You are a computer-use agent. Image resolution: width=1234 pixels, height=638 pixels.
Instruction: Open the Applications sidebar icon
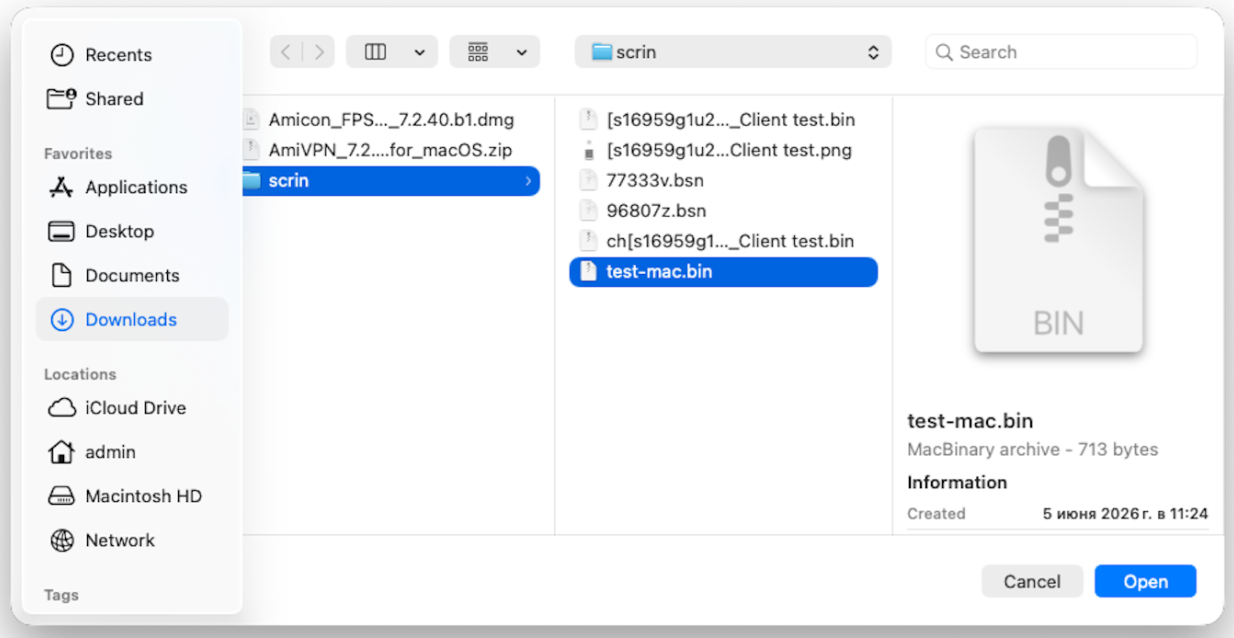pyautogui.click(x=62, y=187)
